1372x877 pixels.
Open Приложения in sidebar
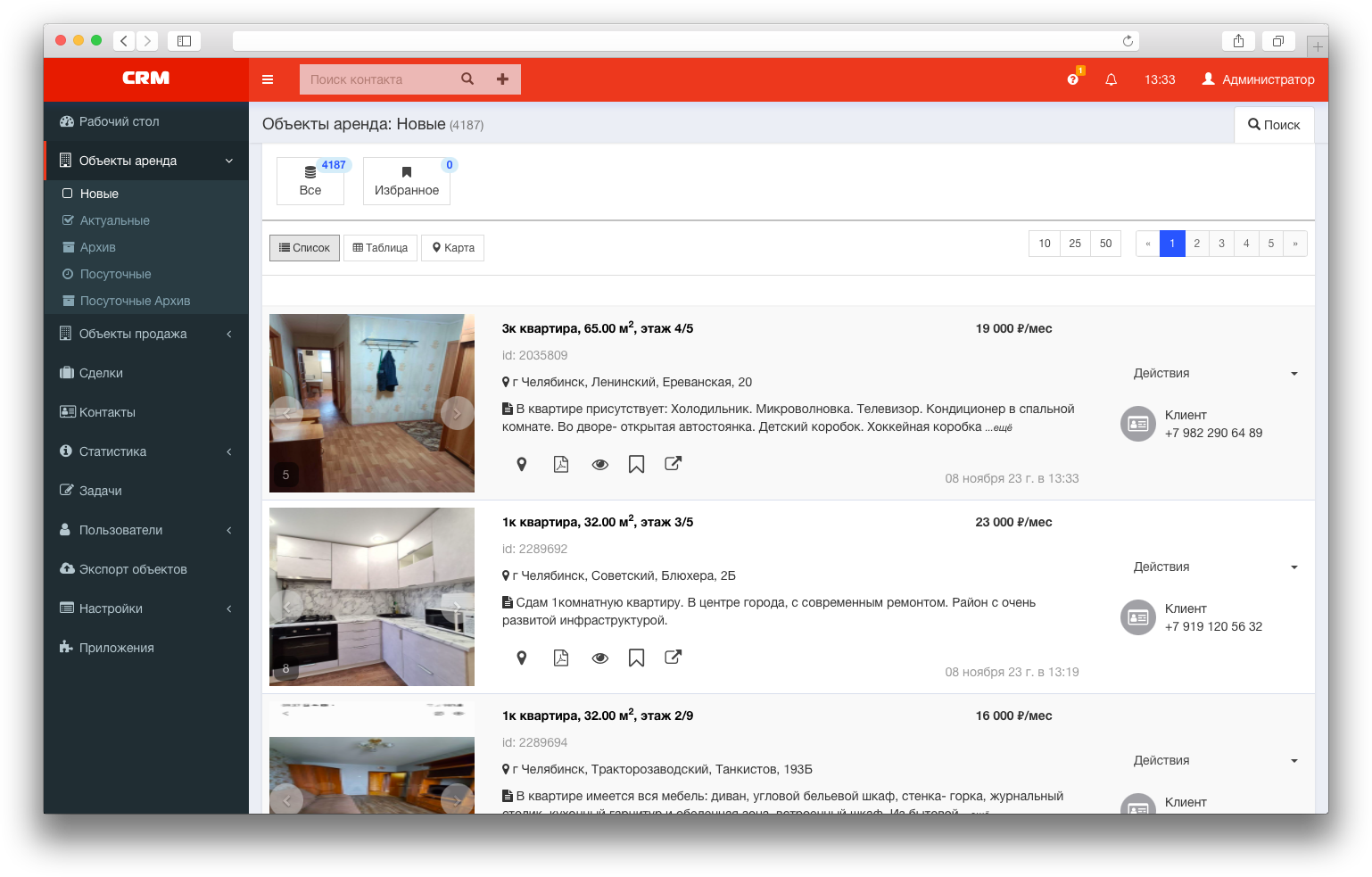(x=146, y=648)
